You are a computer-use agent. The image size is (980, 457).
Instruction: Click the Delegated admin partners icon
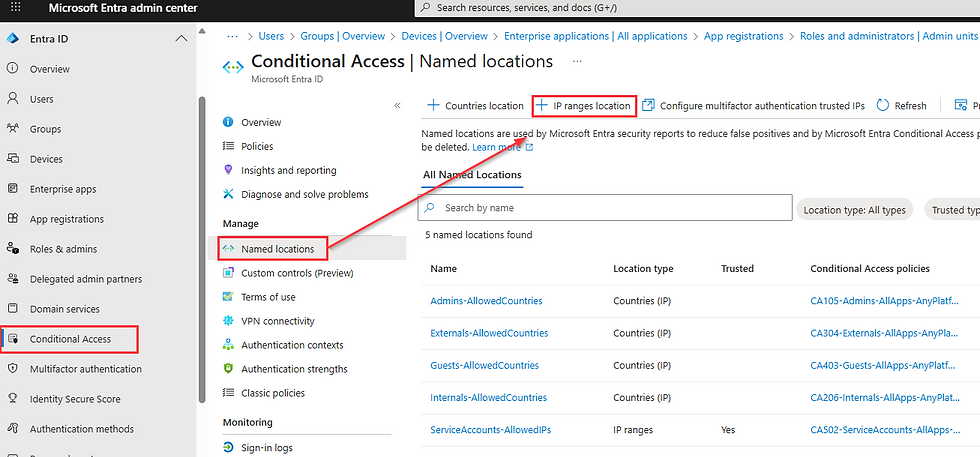(12, 279)
